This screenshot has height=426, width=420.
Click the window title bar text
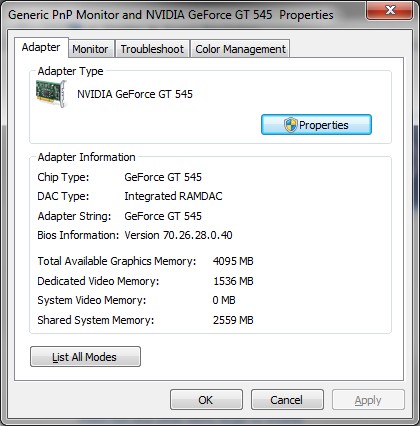tap(171, 15)
